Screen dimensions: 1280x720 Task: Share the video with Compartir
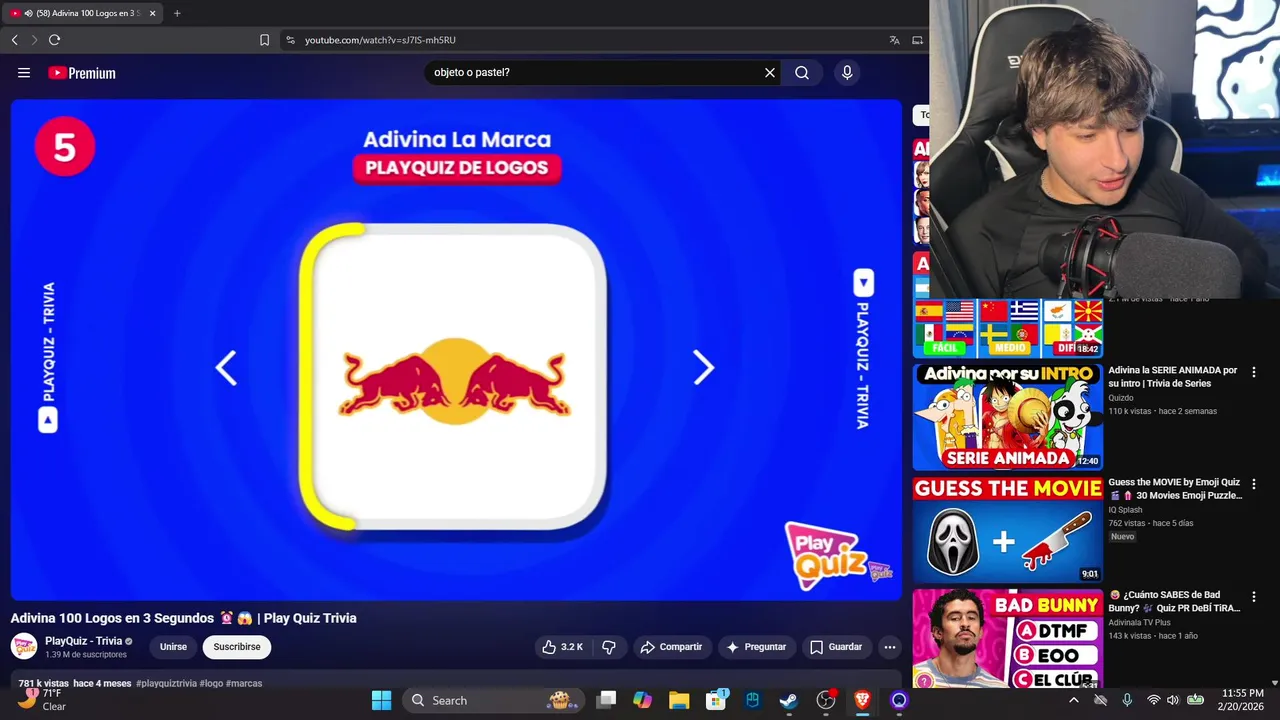pos(672,647)
